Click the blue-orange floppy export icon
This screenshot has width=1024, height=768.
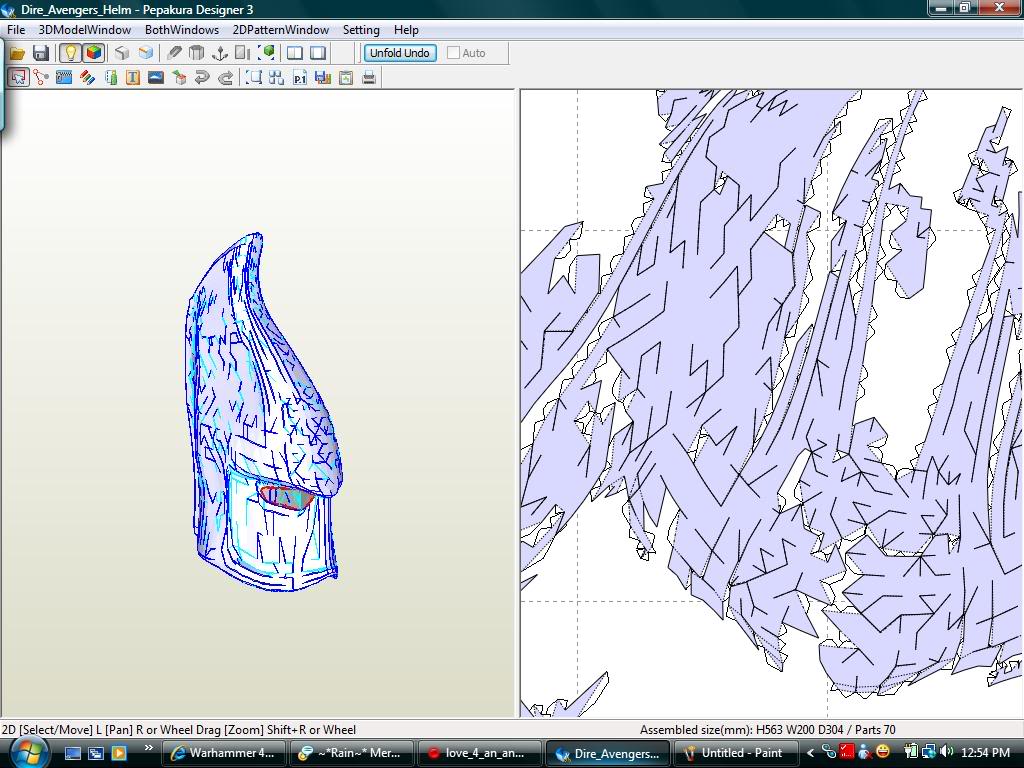click(323, 78)
